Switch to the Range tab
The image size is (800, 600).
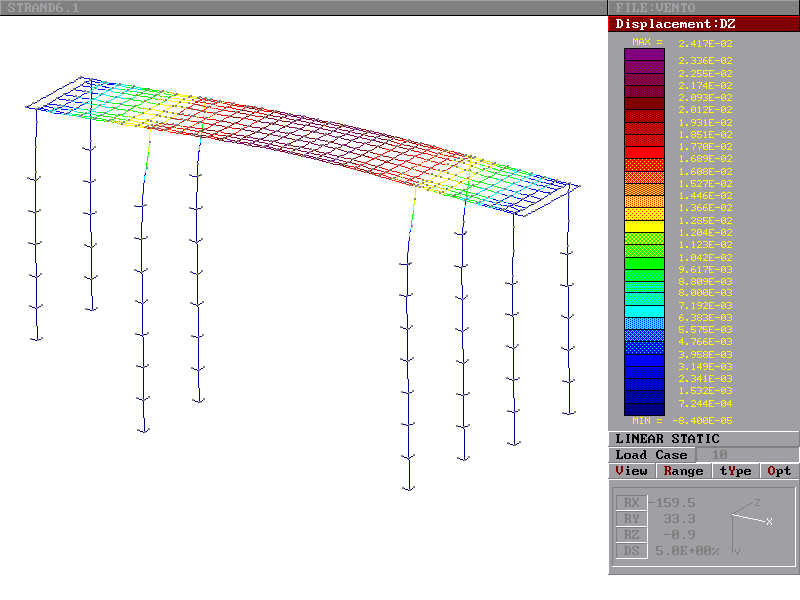pyautogui.click(x=683, y=471)
